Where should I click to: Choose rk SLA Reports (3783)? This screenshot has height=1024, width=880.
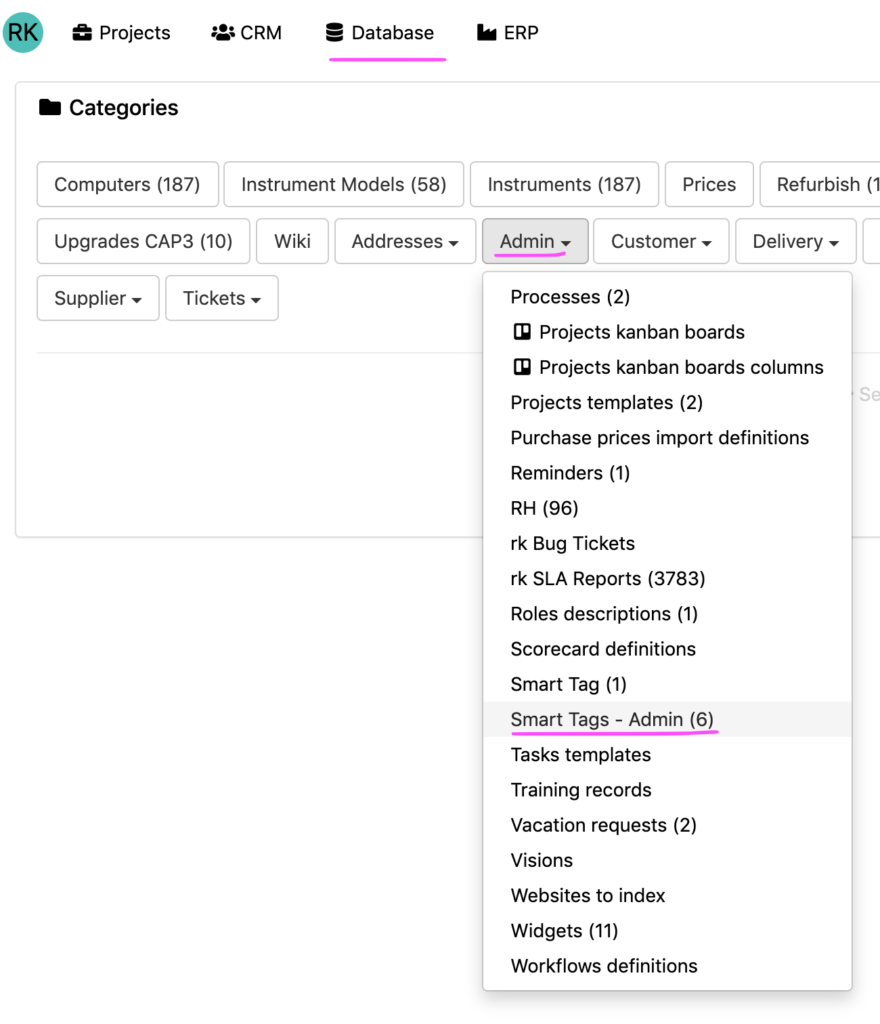[607, 578]
